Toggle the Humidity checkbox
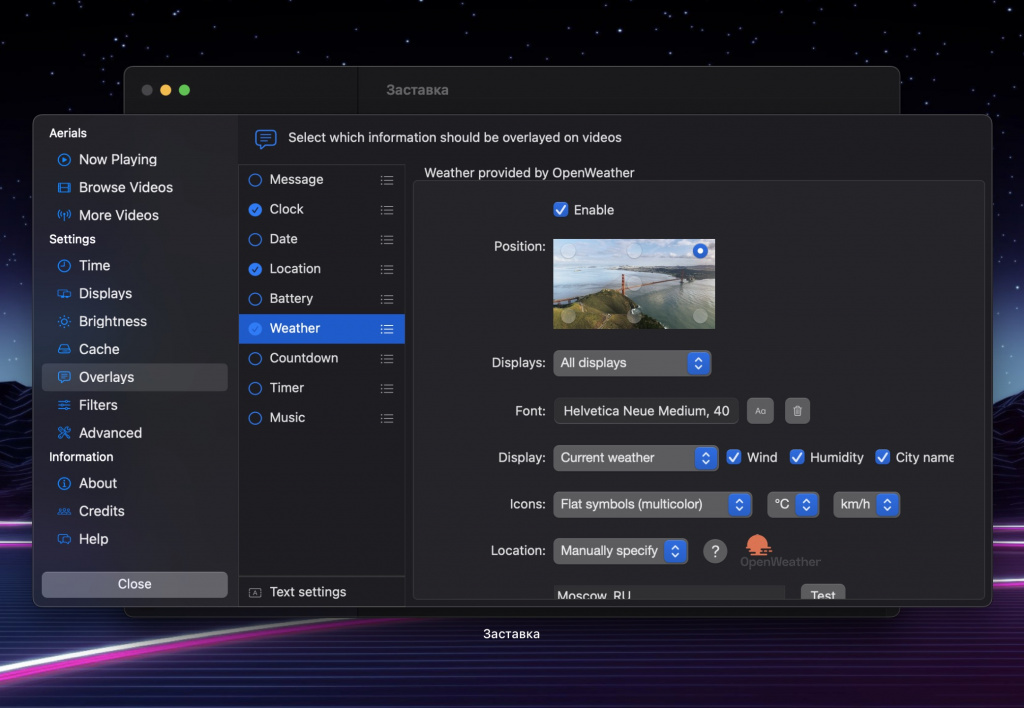 (797, 457)
